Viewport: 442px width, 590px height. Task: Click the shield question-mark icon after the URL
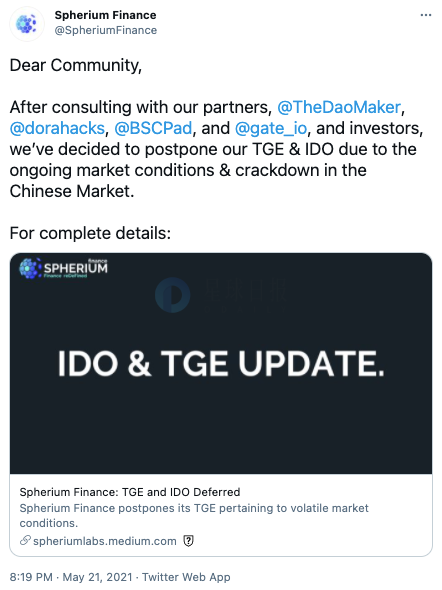click(x=188, y=541)
